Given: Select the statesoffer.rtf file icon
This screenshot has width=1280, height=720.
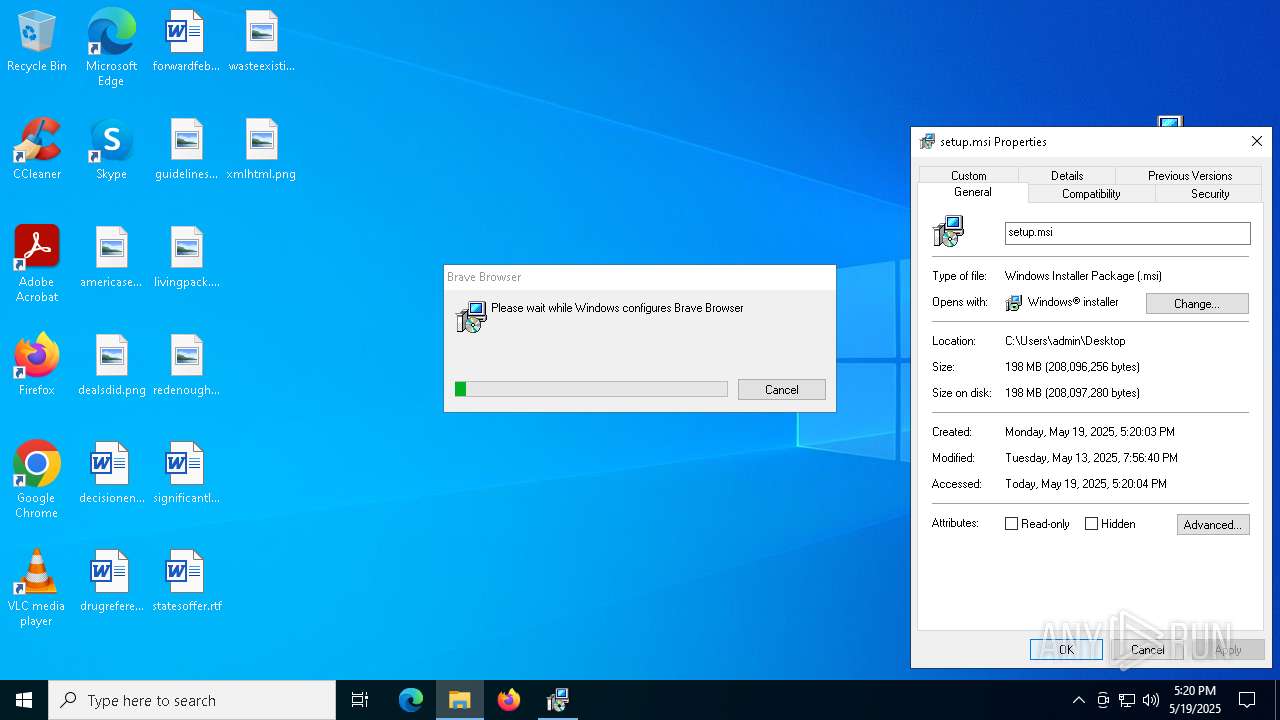Looking at the screenshot, I should [x=186, y=581].
